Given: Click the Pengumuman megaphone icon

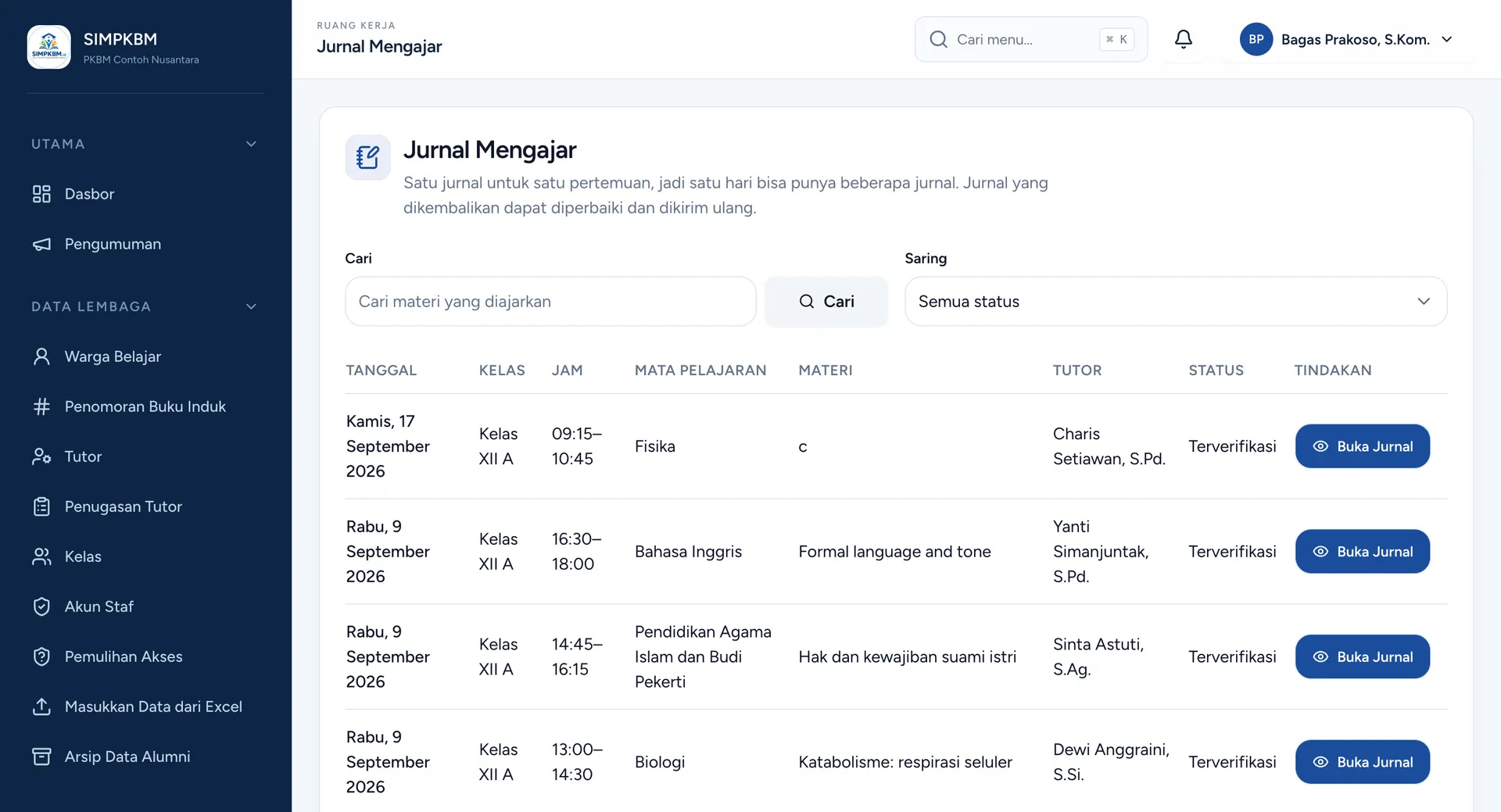Looking at the screenshot, I should (x=41, y=244).
